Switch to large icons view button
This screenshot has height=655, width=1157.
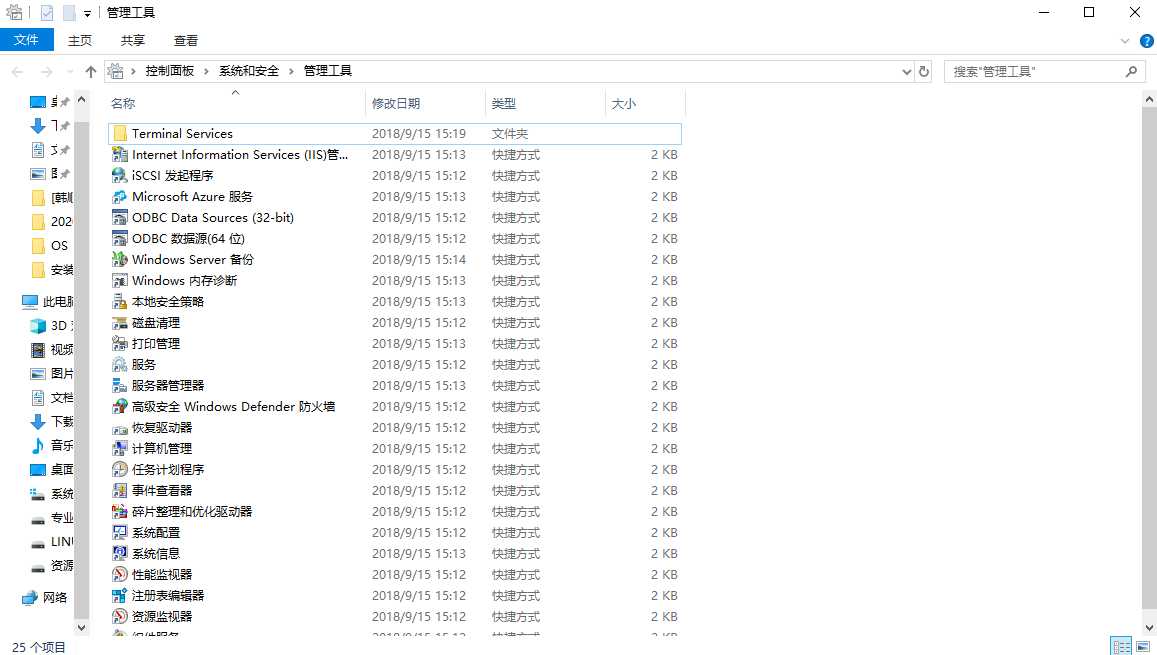[1144, 647]
